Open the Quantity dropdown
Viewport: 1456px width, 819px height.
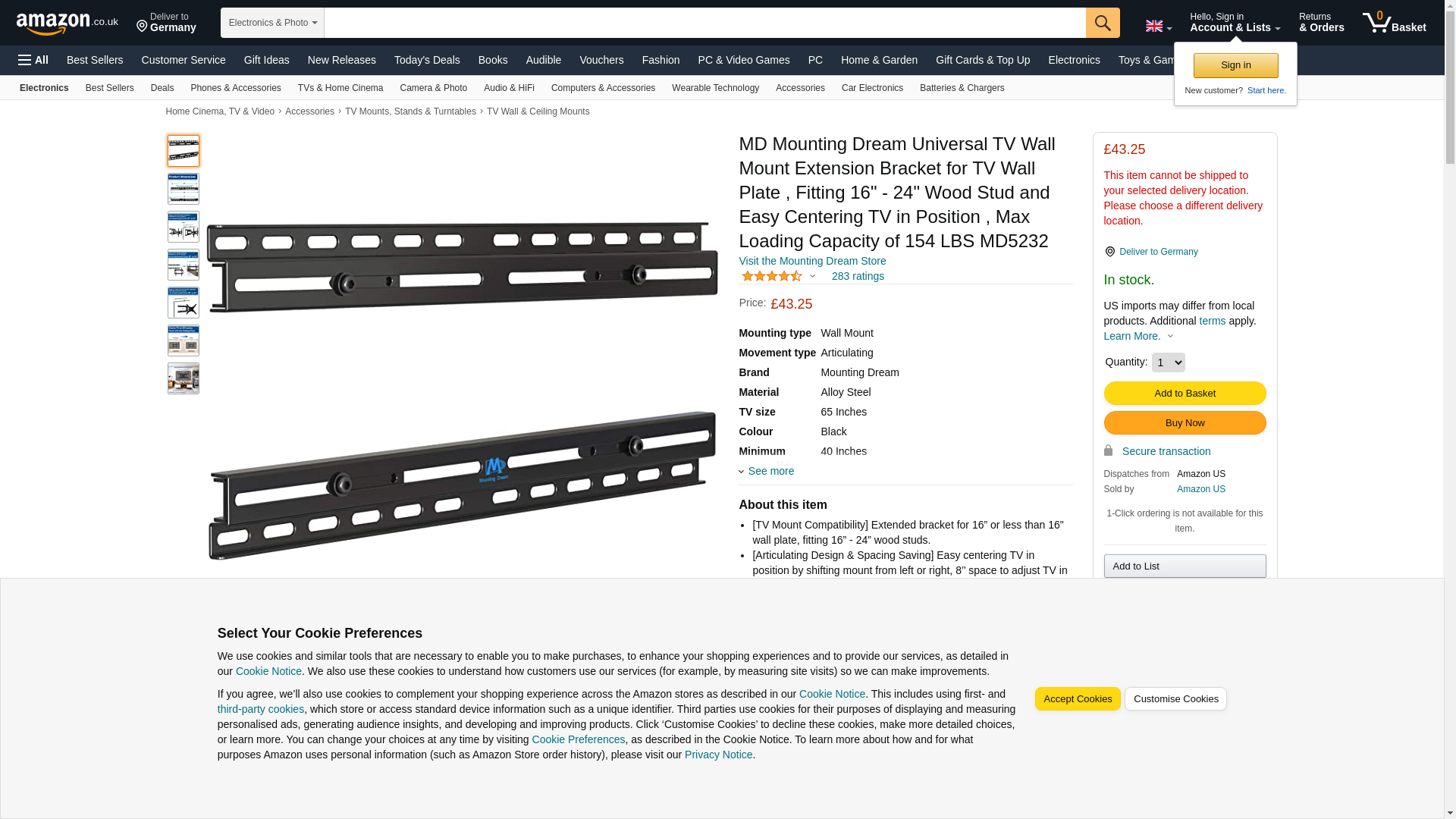click(1168, 362)
